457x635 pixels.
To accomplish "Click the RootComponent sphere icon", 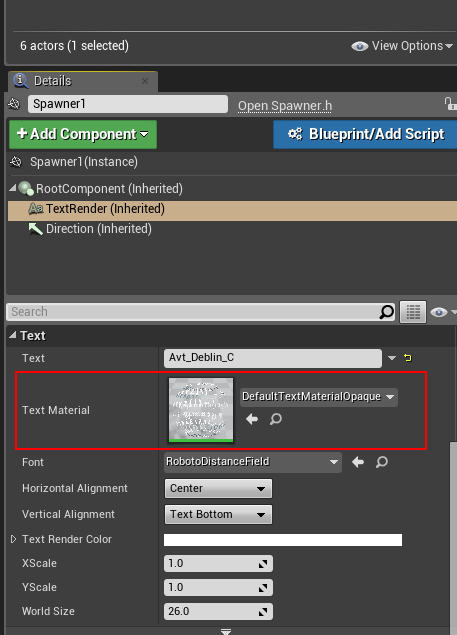I will click(26, 188).
